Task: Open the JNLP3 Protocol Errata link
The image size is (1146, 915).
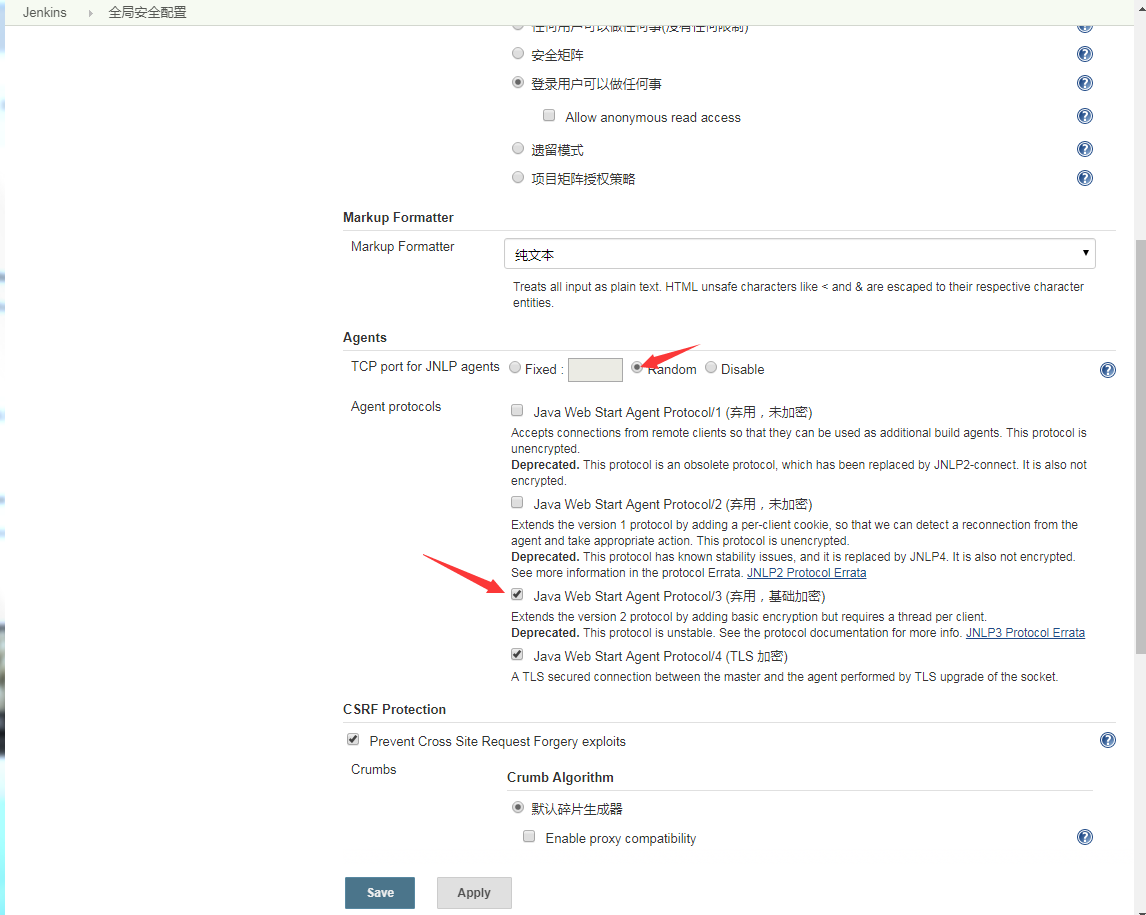Action: click(1025, 633)
